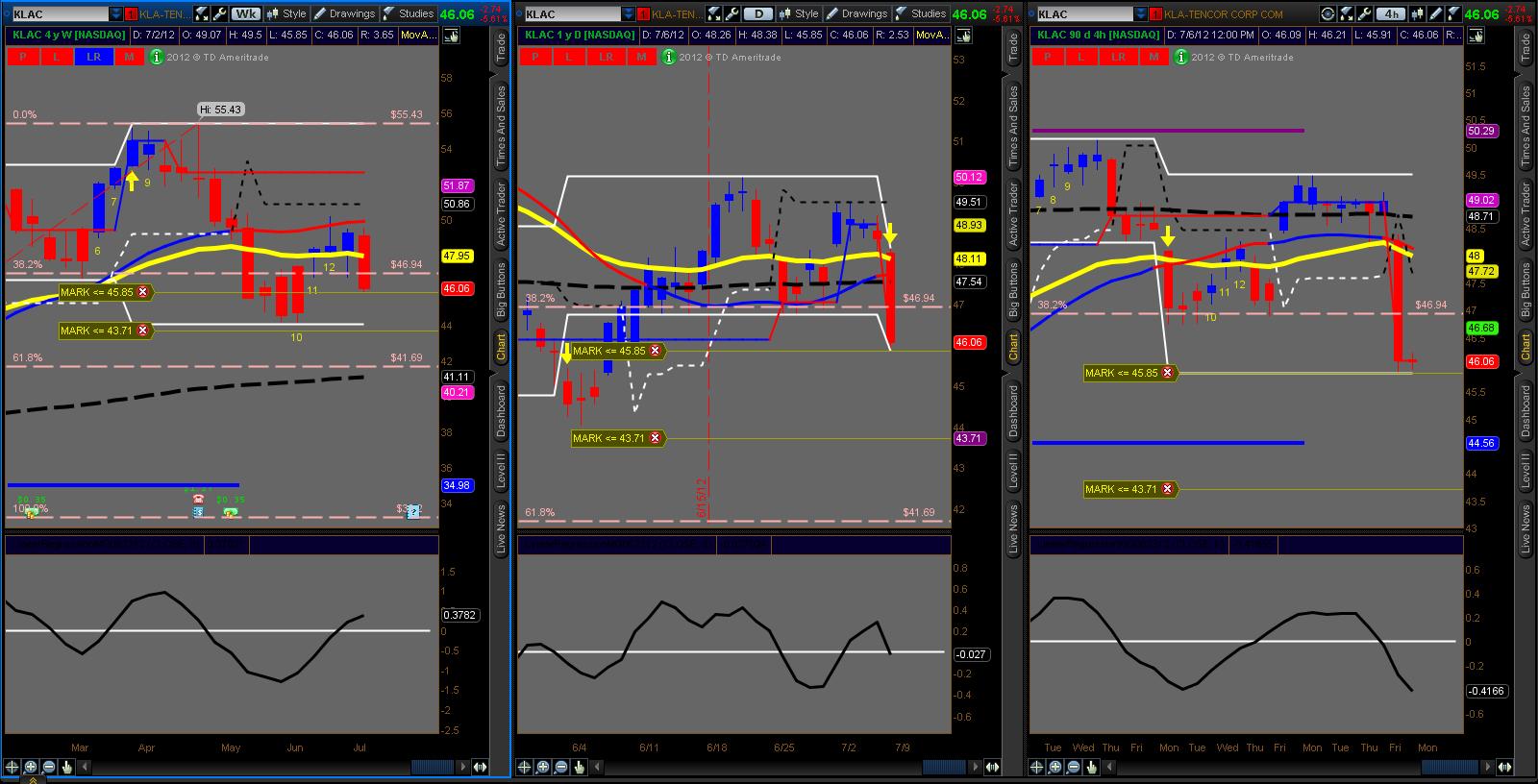
Task: Select the crosshair tool under the weekly chart
Action: coord(12,767)
